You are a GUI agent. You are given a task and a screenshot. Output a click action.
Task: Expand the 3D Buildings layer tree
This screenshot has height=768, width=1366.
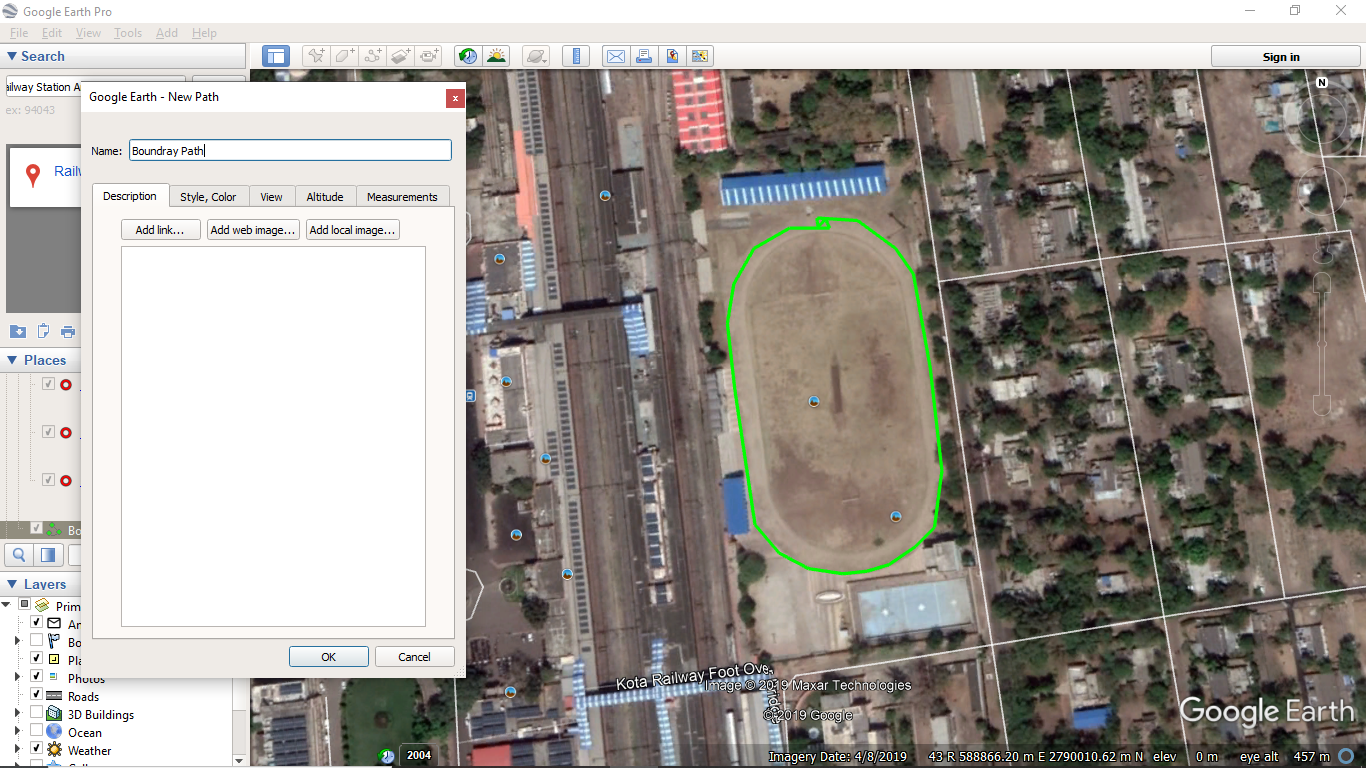click(17, 714)
